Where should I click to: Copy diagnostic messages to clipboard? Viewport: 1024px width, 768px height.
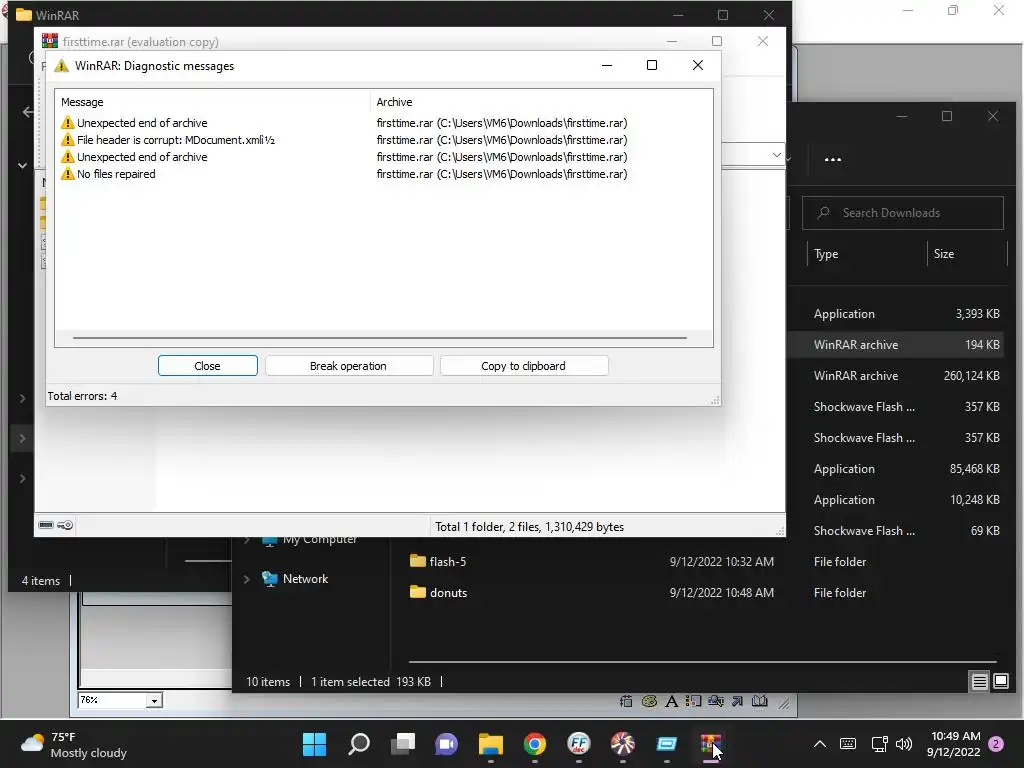(x=524, y=366)
